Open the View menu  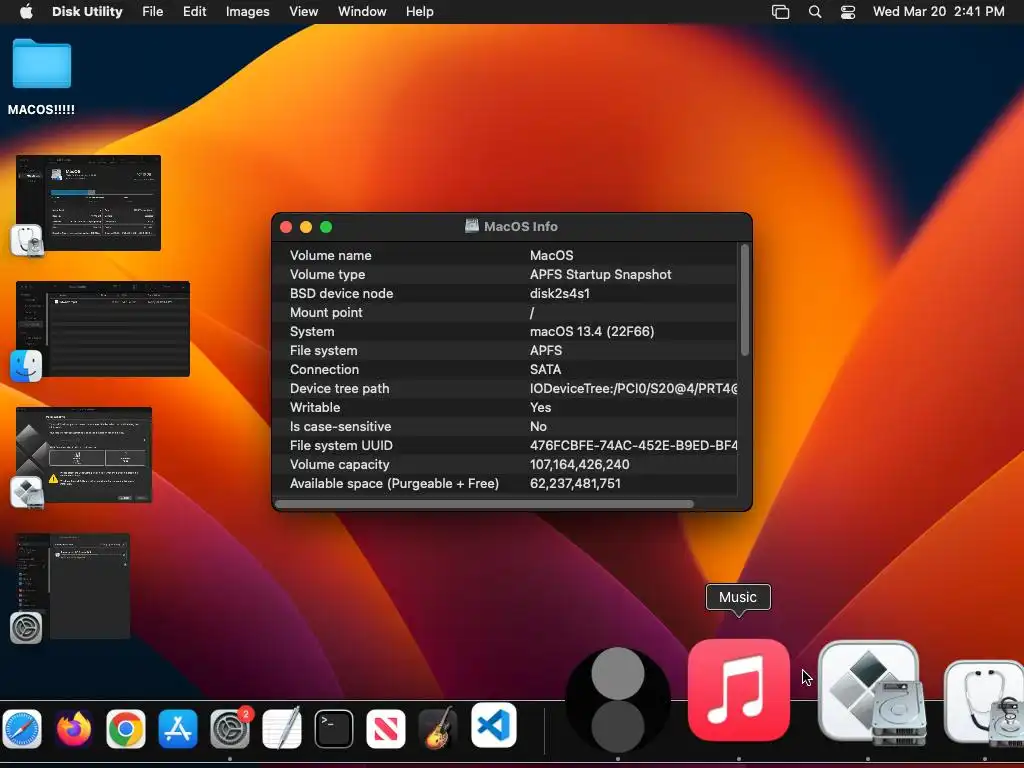click(x=304, y=11)
